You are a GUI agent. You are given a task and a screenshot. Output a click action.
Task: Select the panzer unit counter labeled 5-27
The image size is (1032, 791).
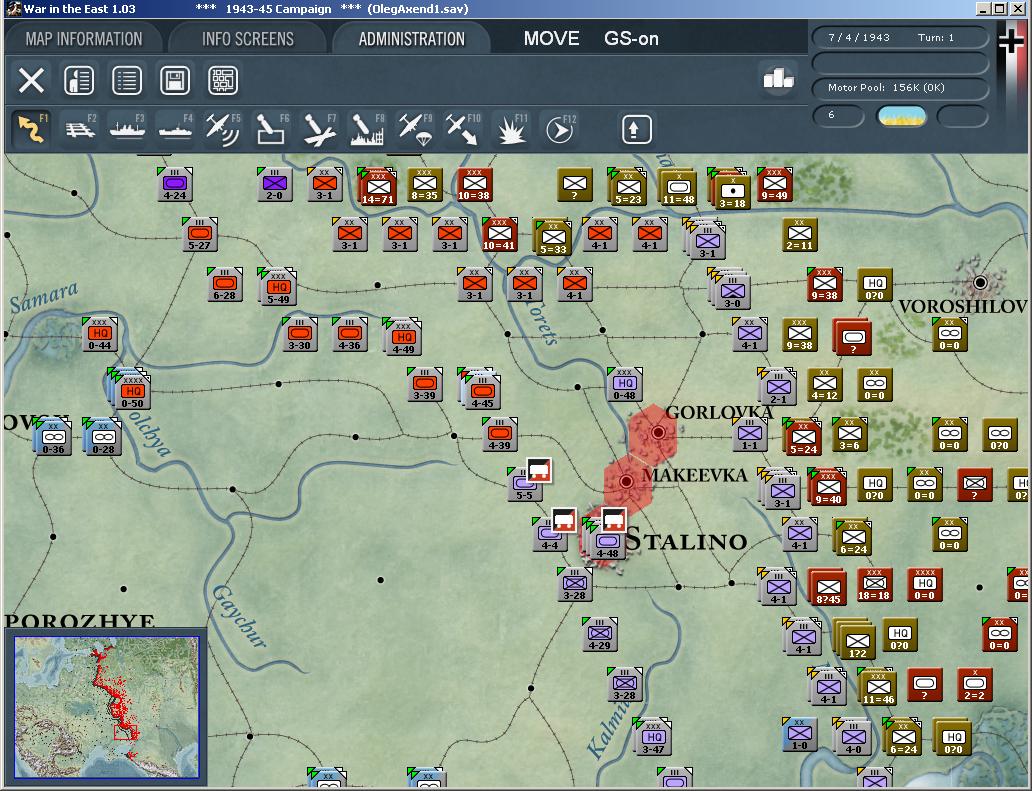199,234
